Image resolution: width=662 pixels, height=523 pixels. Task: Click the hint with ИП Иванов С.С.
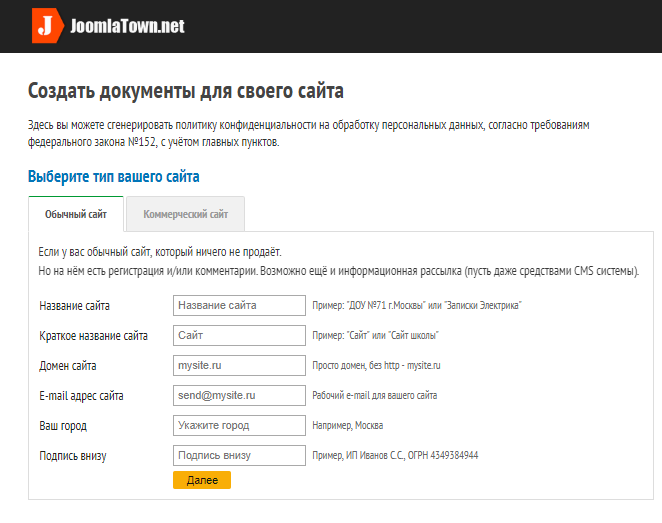395,455
